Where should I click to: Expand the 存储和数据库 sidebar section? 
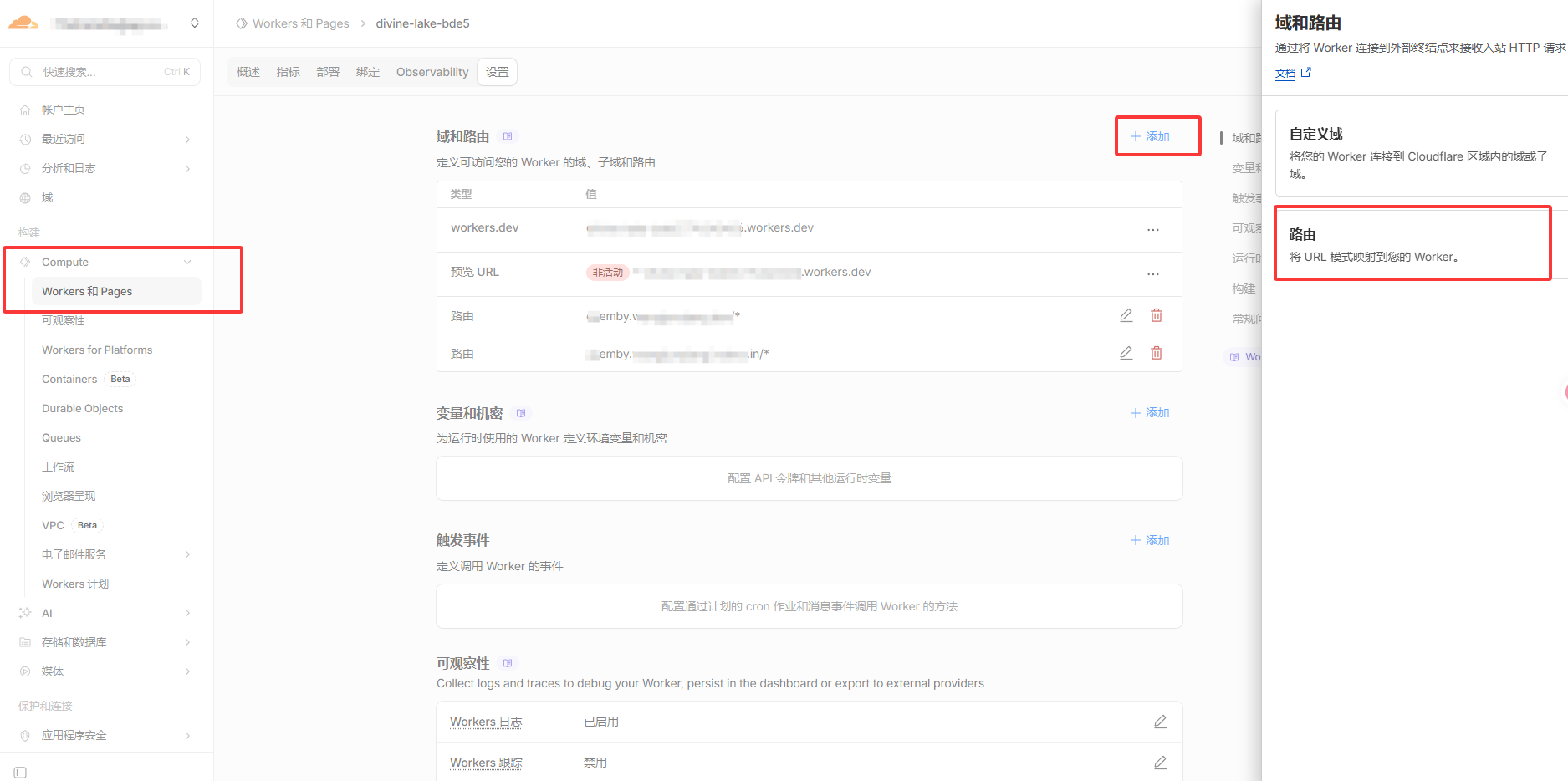click(187, 642)
